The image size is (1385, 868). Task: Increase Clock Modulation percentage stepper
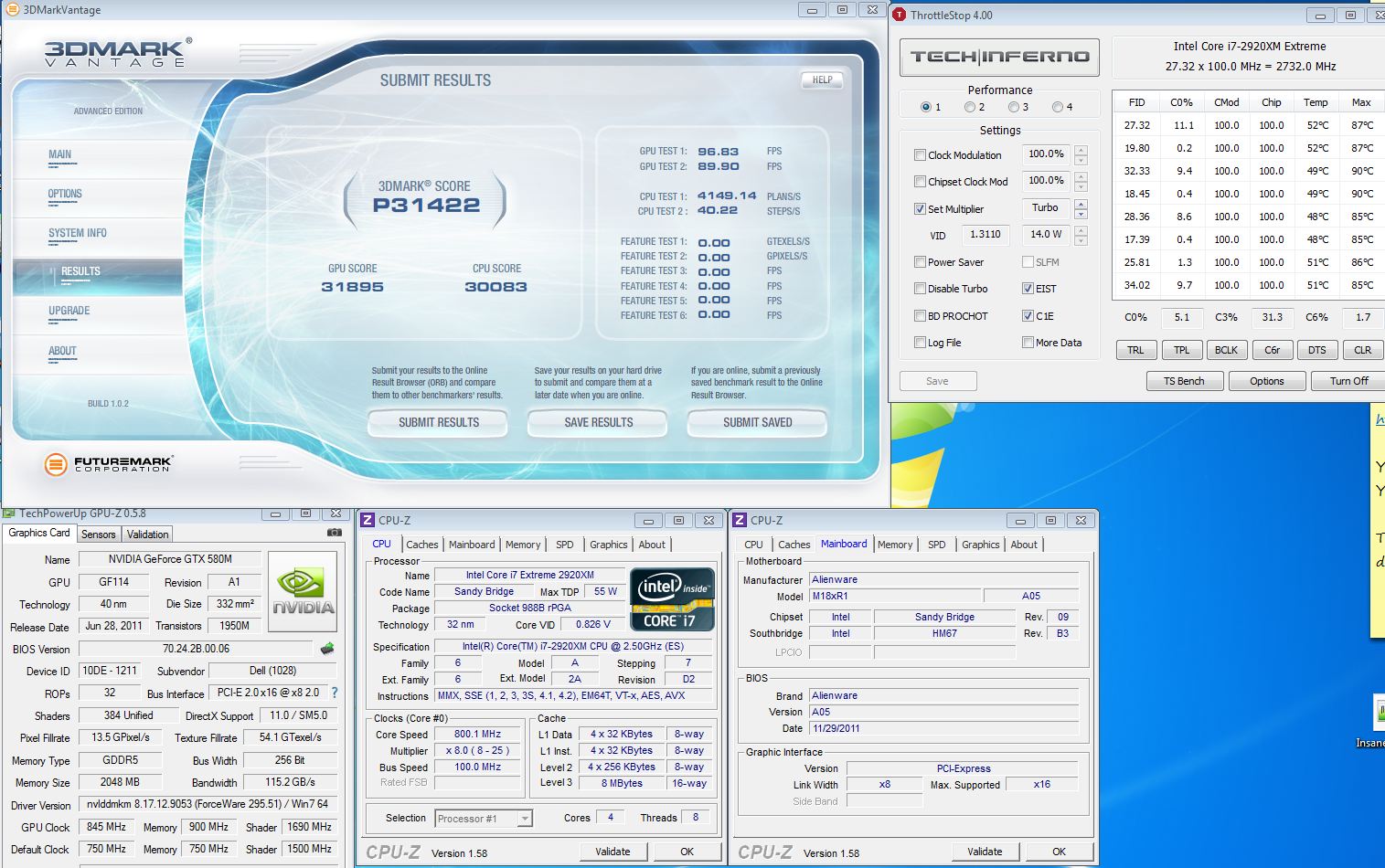click(x=1081, y=150)
